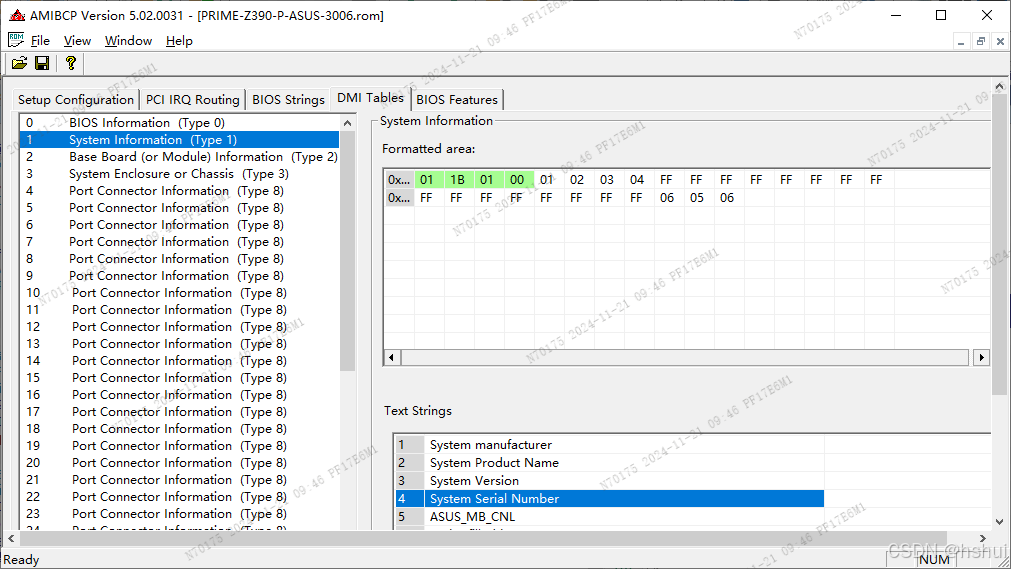The width and height of the screenshot is (1011, 569).
Task: Minimize the inner MDI child window
Action: click(961, 41)
